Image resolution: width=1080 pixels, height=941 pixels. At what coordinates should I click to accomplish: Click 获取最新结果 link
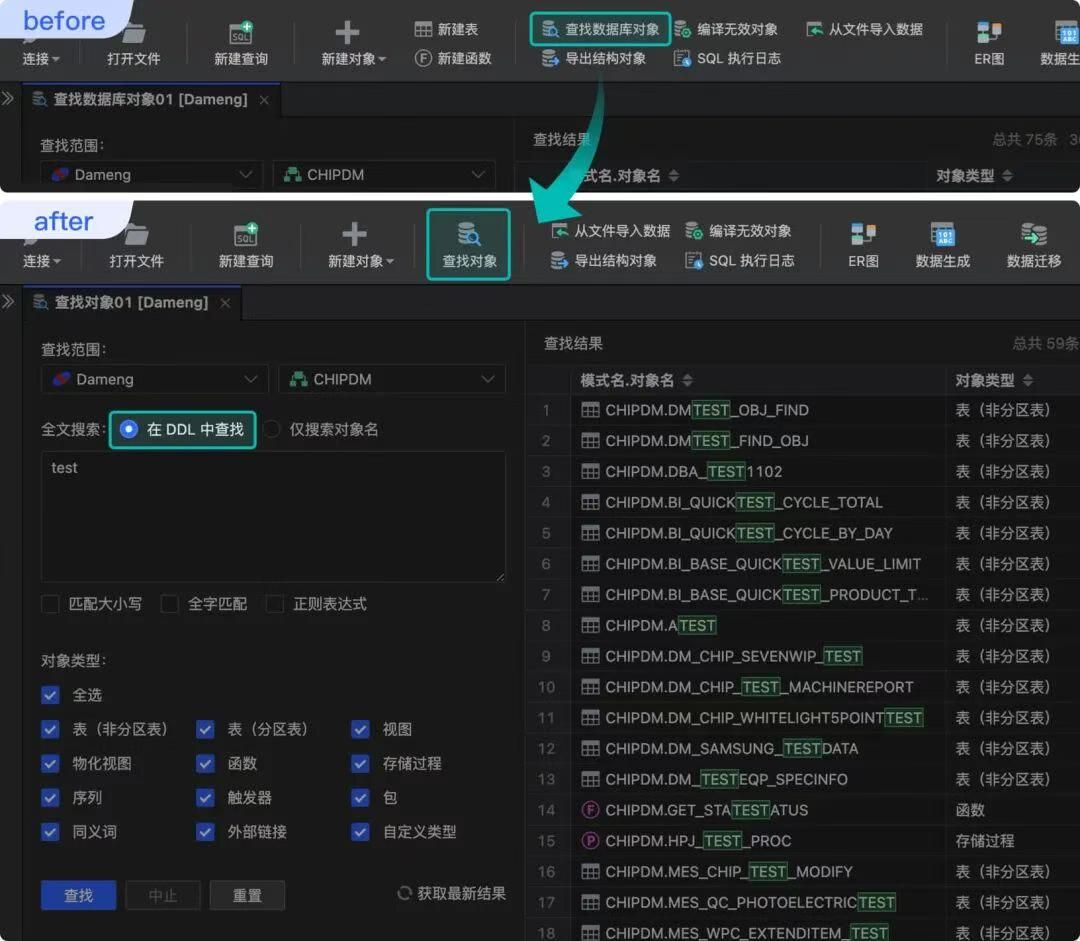(x=461, y=893)
